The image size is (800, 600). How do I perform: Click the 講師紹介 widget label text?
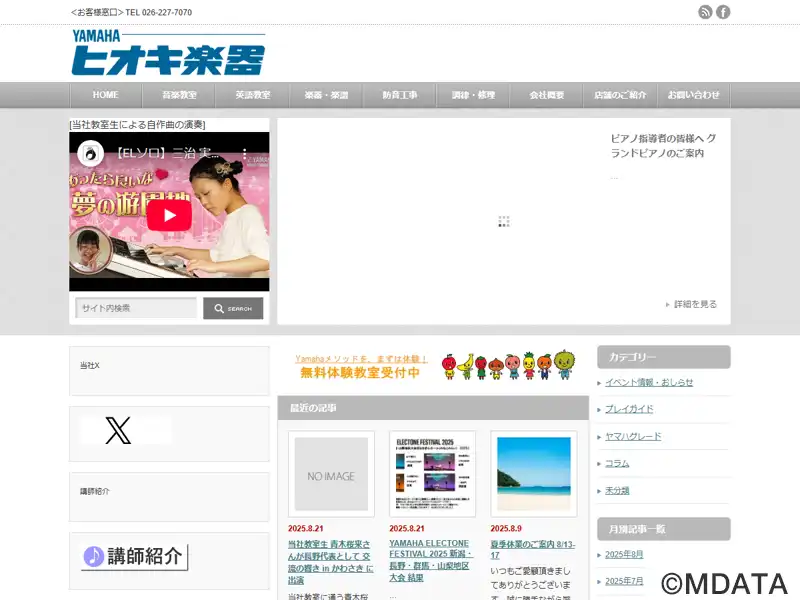94,491
